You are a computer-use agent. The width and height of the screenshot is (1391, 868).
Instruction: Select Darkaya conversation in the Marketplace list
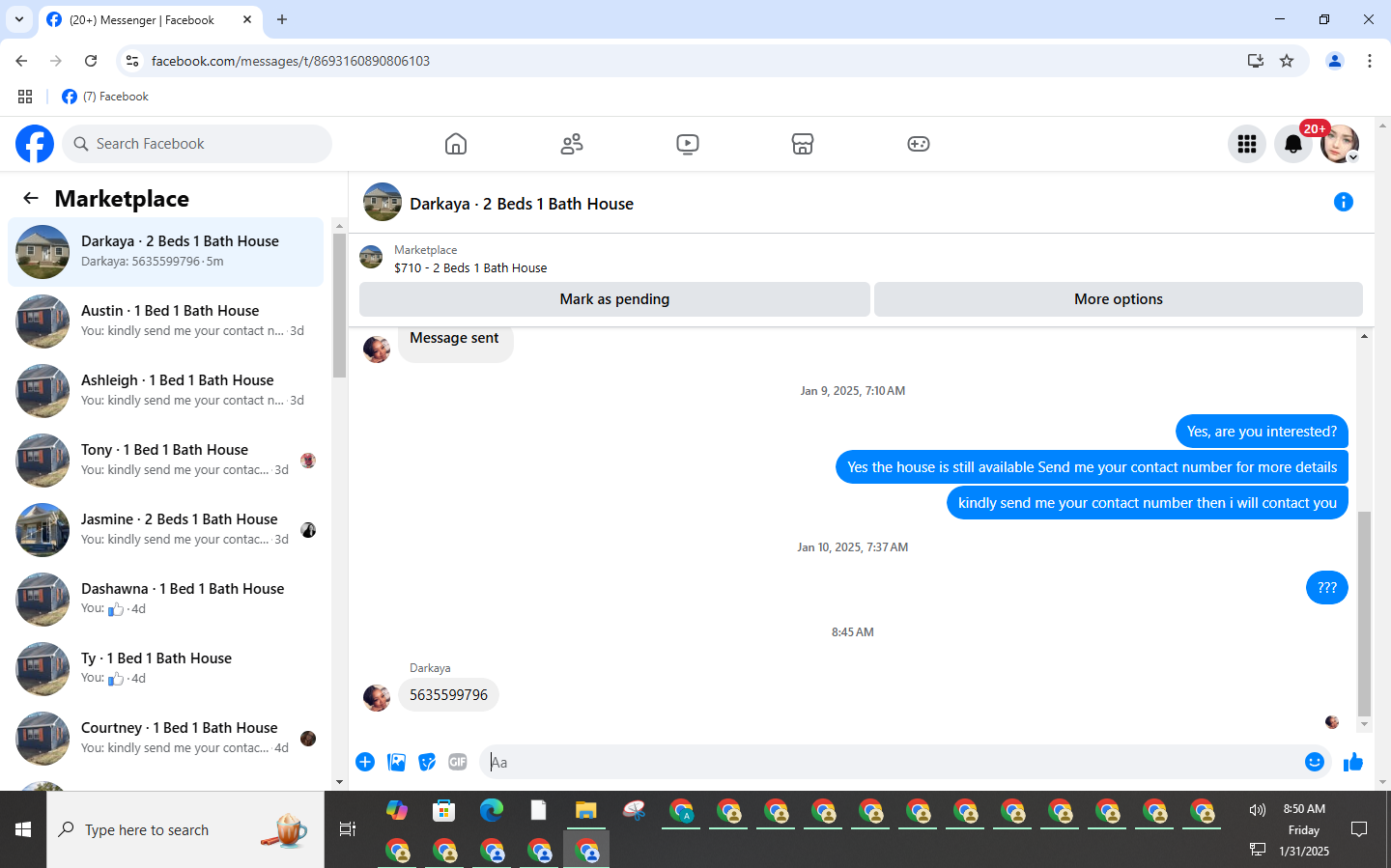[166, 252]
